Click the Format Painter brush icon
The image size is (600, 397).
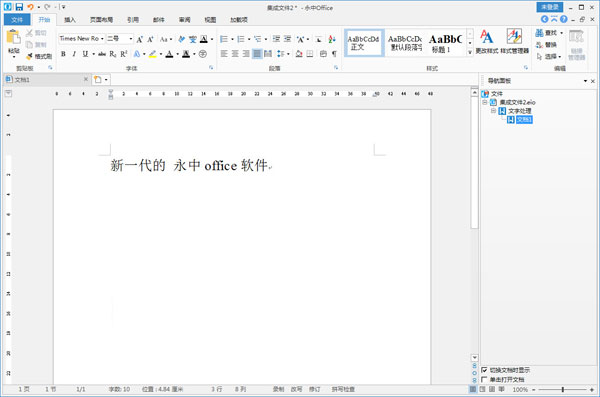pos(29,57)
